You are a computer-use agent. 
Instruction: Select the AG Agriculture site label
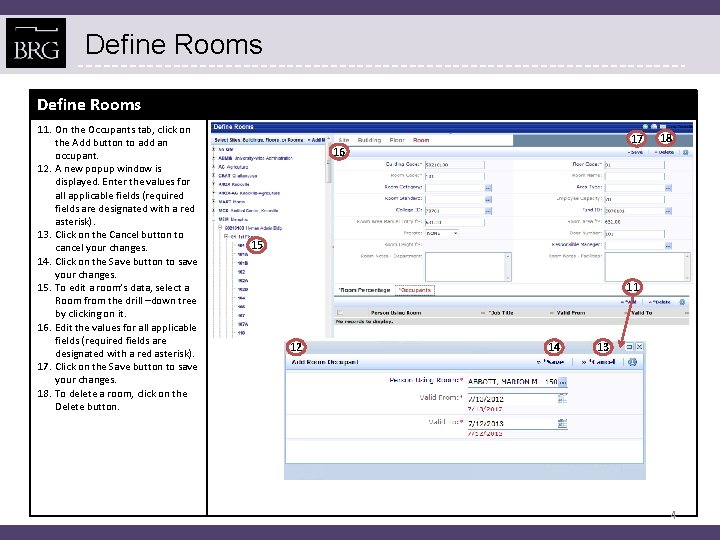coord(233,167)
